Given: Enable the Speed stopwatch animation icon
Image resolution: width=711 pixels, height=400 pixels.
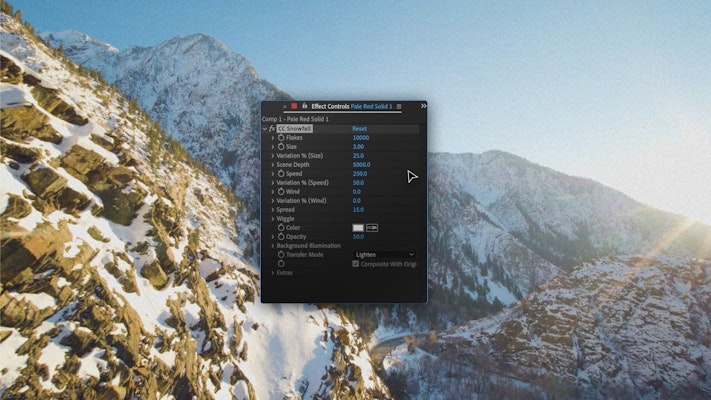Looking at the screenshot, I should coord(281,174).
